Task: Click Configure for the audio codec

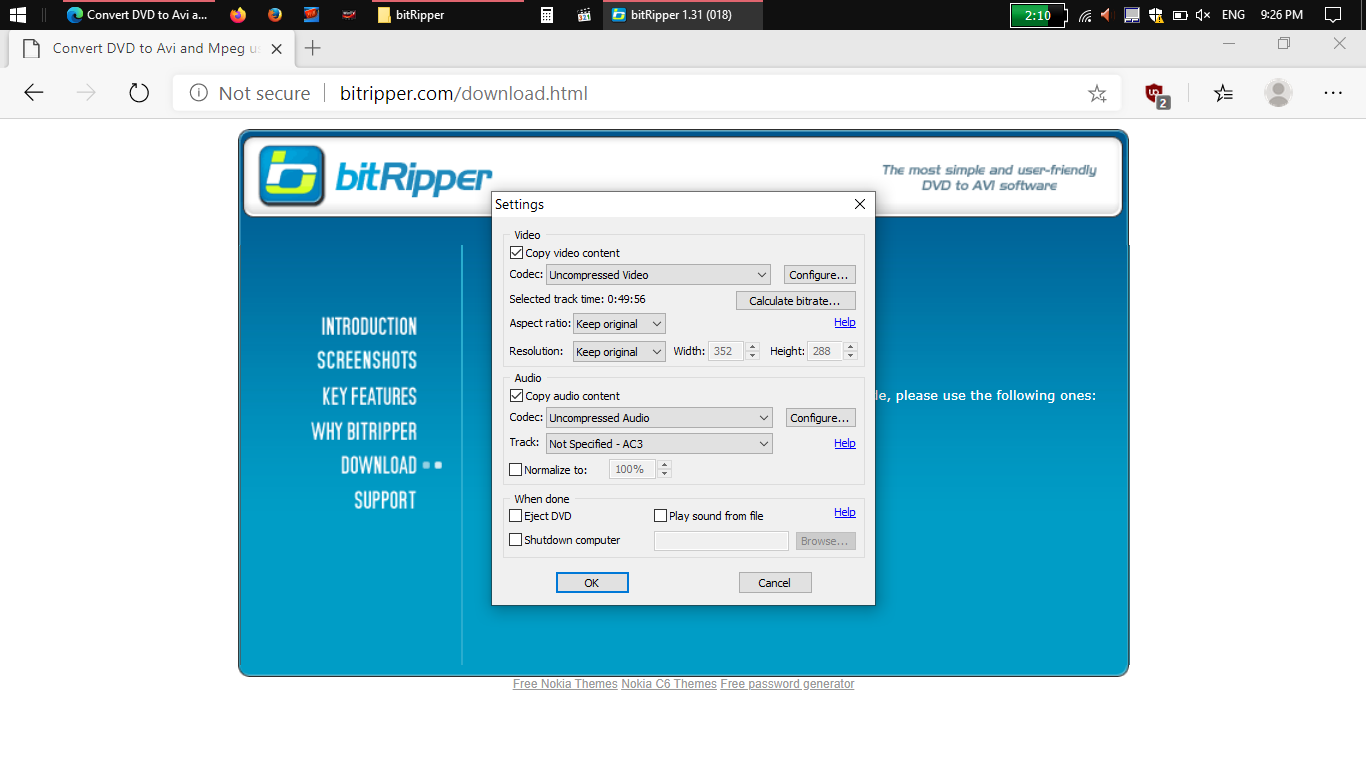Action: coord(819,418)
